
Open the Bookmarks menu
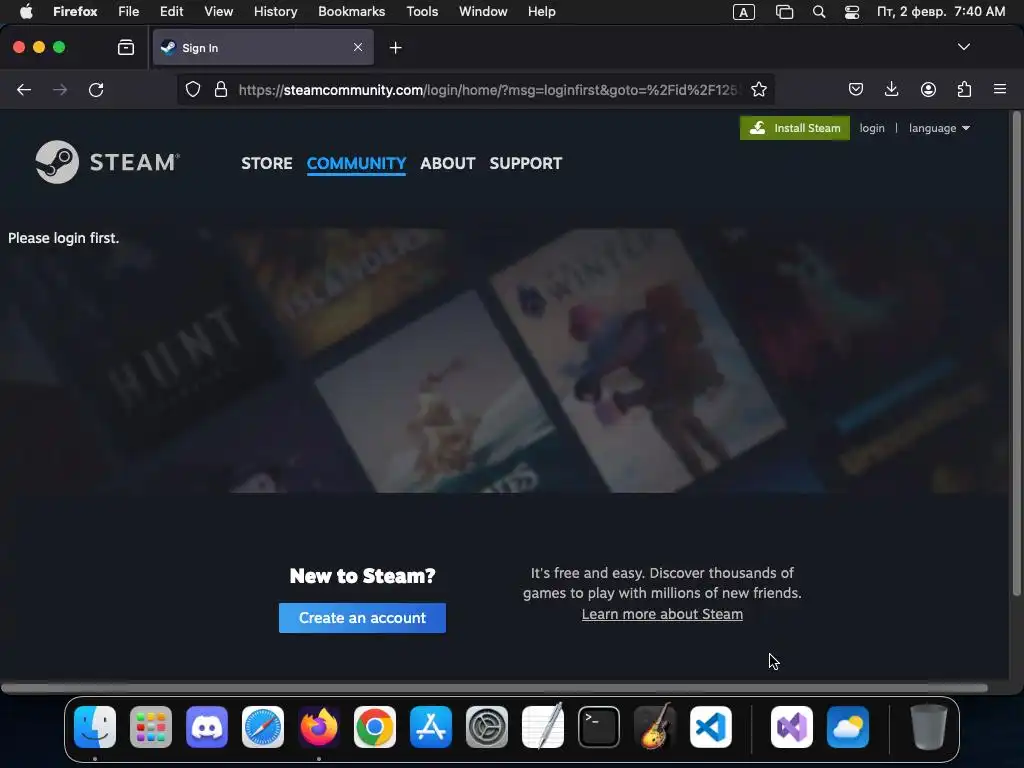pos(351,12)
